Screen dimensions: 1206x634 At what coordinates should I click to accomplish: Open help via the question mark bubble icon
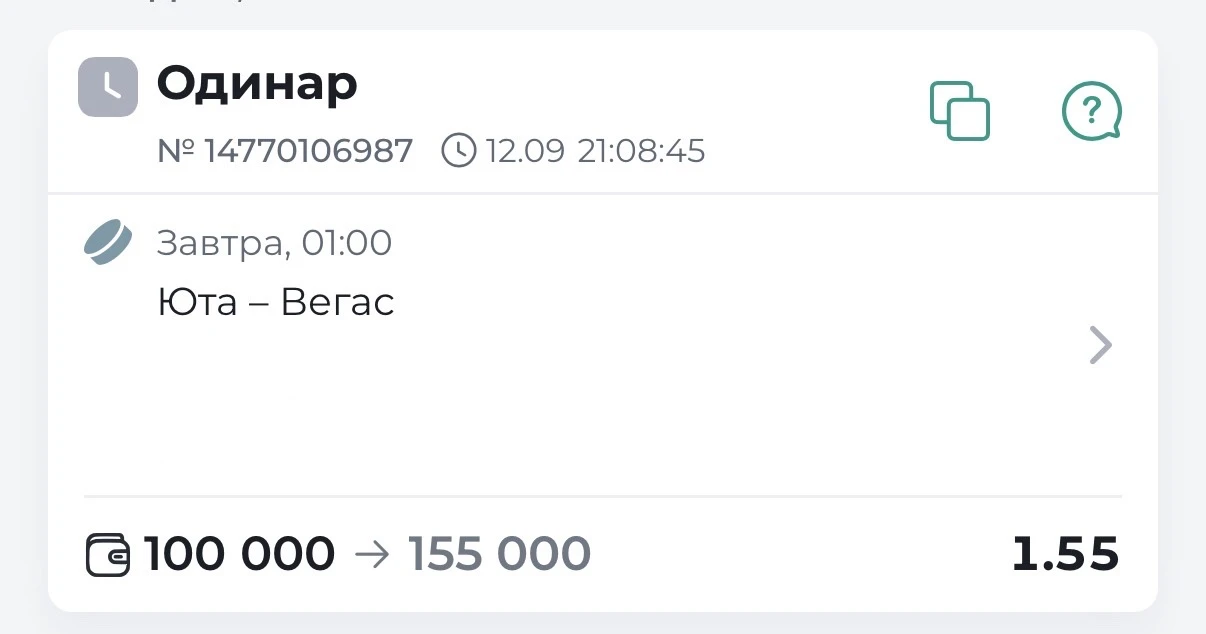point(1091,110)
